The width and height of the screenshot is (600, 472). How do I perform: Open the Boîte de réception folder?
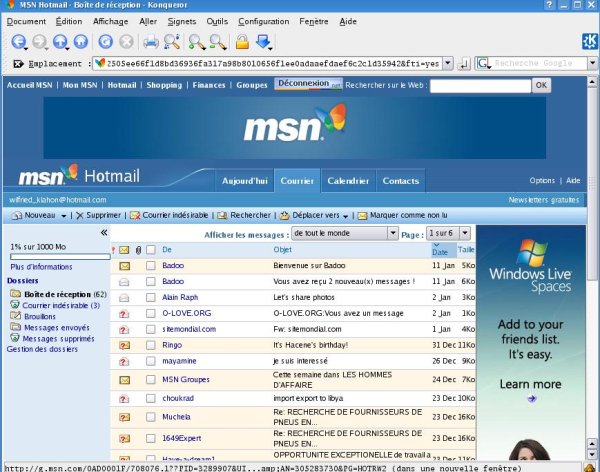coord(58,294)
